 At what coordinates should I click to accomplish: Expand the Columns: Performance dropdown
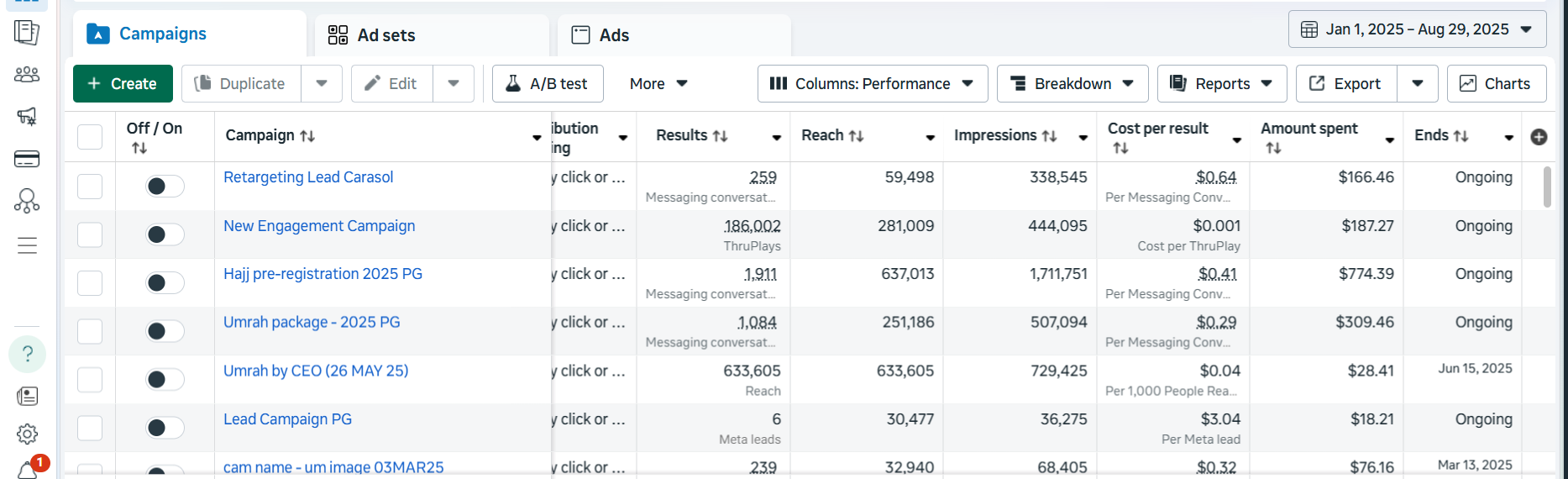click(x=872, y=84)
